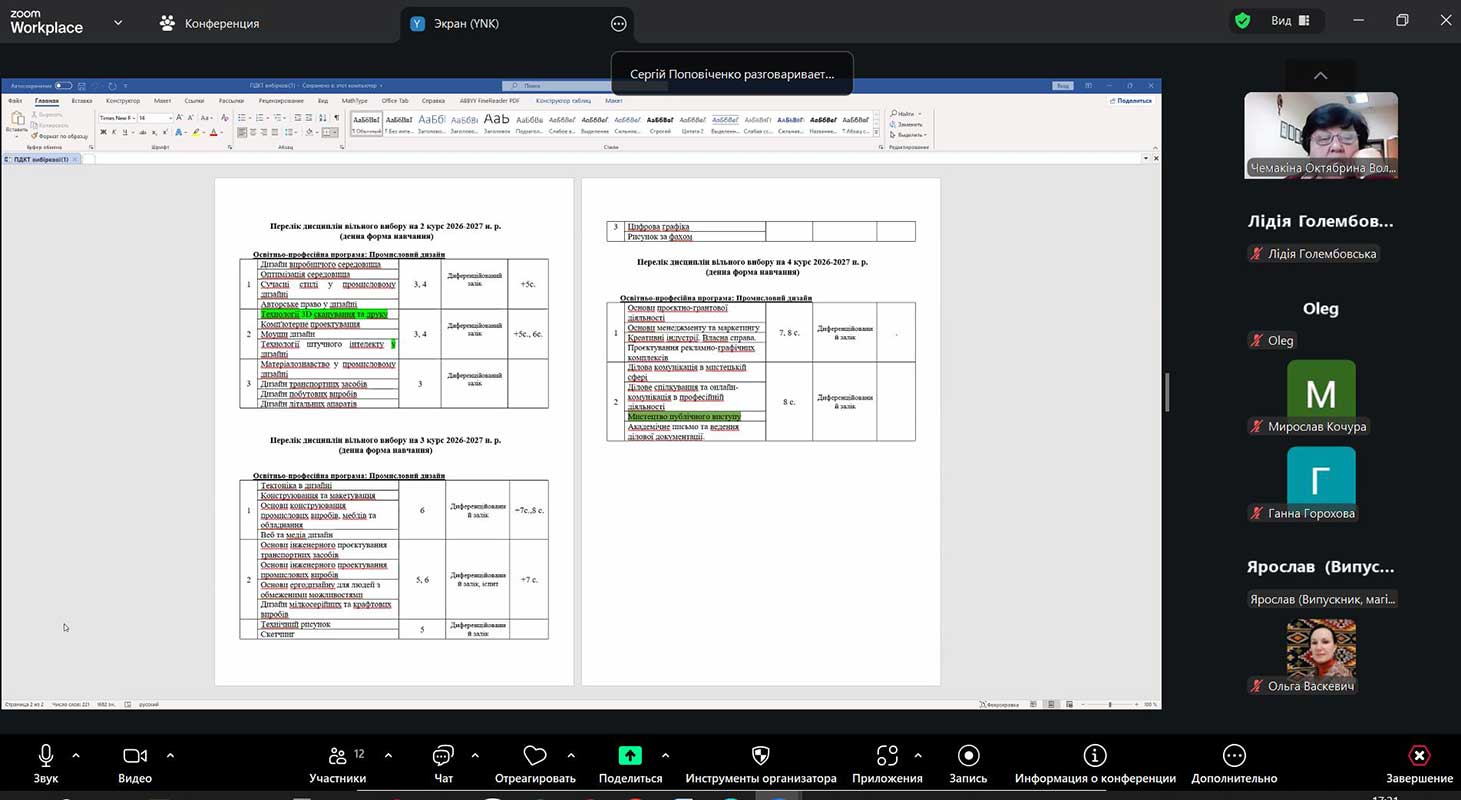This screenshot has height=800, width=1461.
Task: Expand video options arrow next to Видео
Action: pos(170,755)
